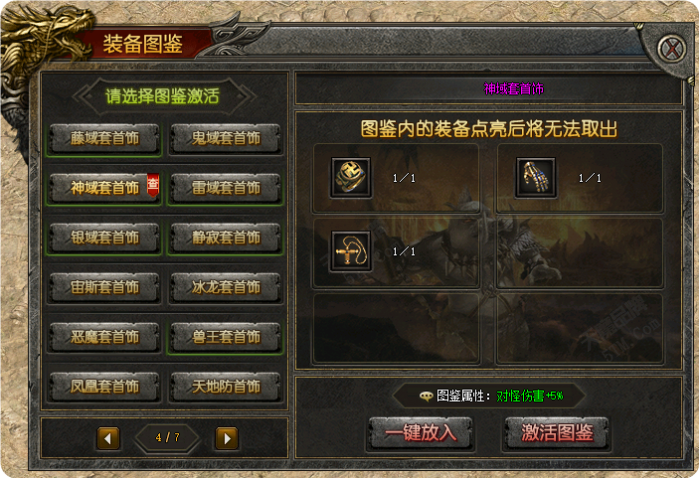Image resolution: width=699 pixels, height=478 pixels.
Task: Open the 兽王套首饰 set
Action: click(x=226, y=337)
